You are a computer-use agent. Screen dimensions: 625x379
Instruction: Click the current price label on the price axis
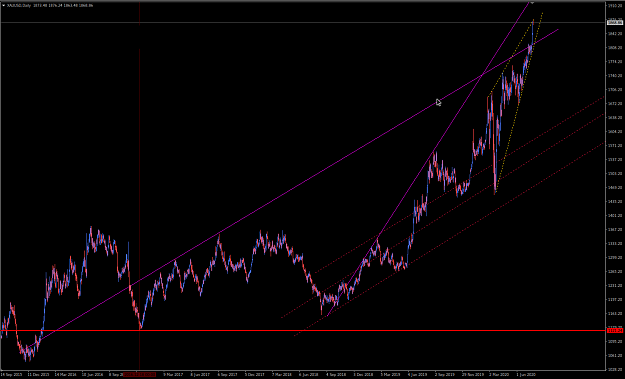tap(615, 22)
